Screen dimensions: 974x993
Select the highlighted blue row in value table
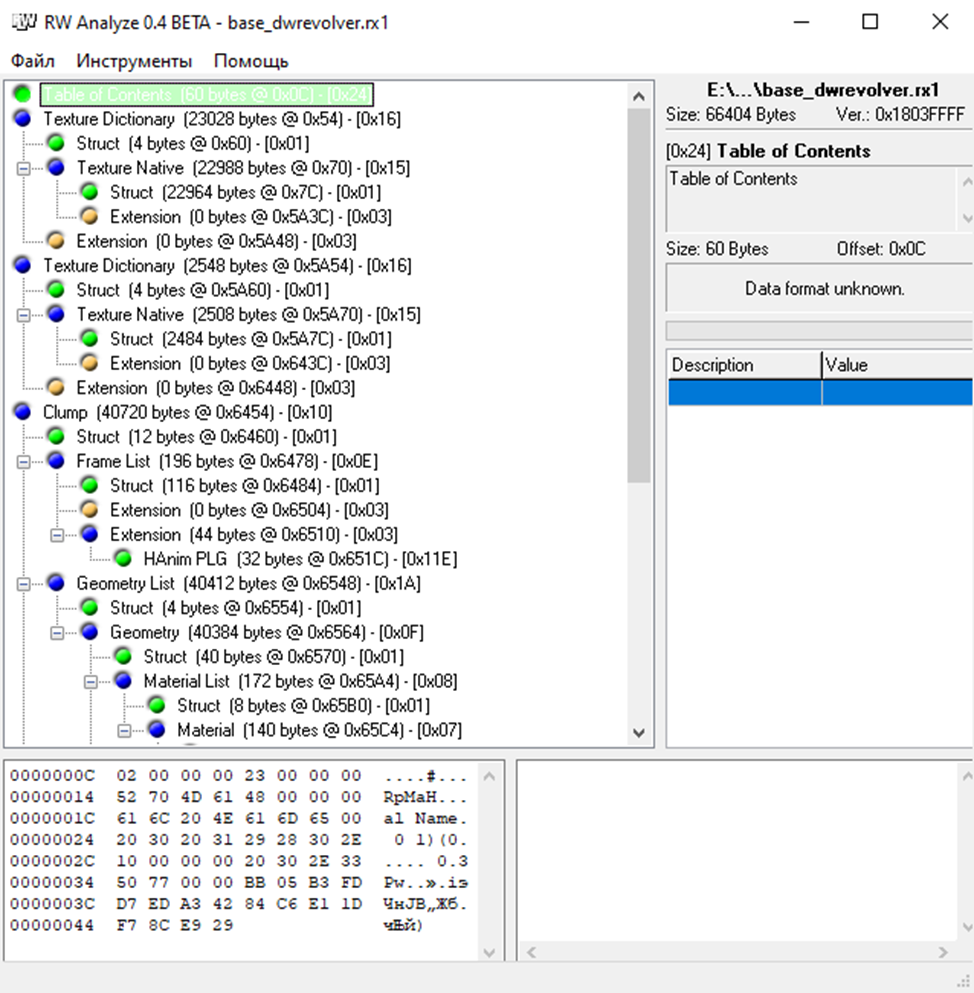[820, 393]
